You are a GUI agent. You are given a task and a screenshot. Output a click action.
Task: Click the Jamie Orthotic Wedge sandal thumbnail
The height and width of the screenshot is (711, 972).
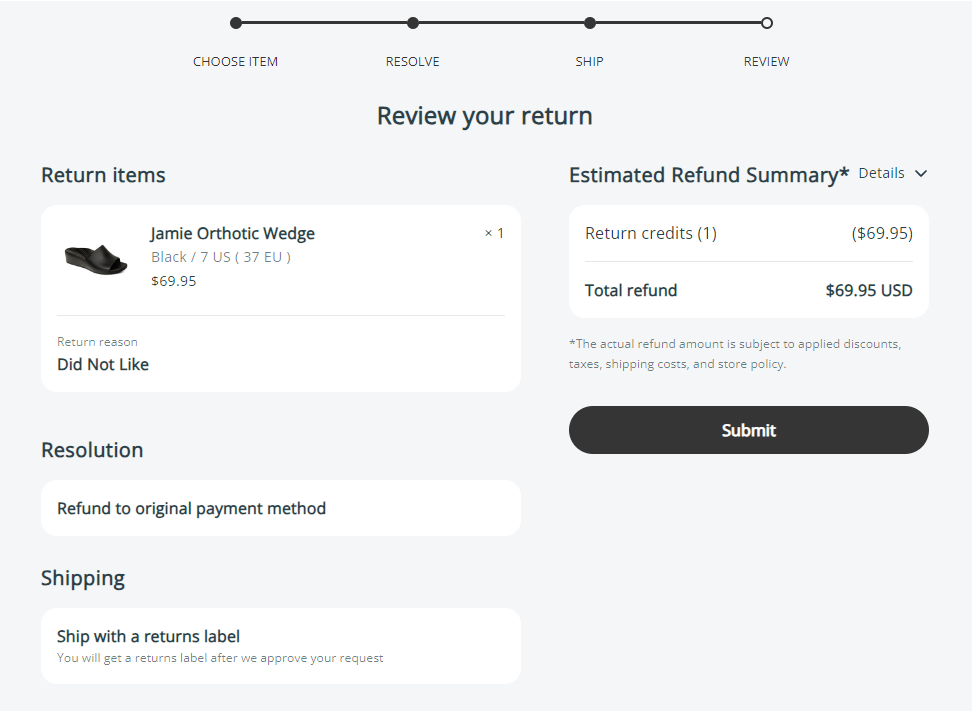[96, 257]
